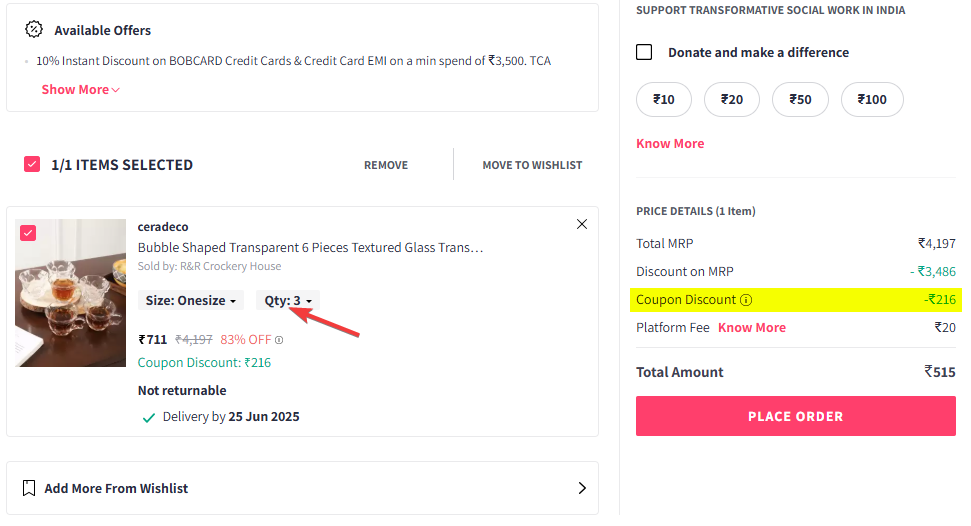Viewport: 971px width, 526px height.
Task: Open the Qty: 3 dropdown
Action: click(288, 300)
